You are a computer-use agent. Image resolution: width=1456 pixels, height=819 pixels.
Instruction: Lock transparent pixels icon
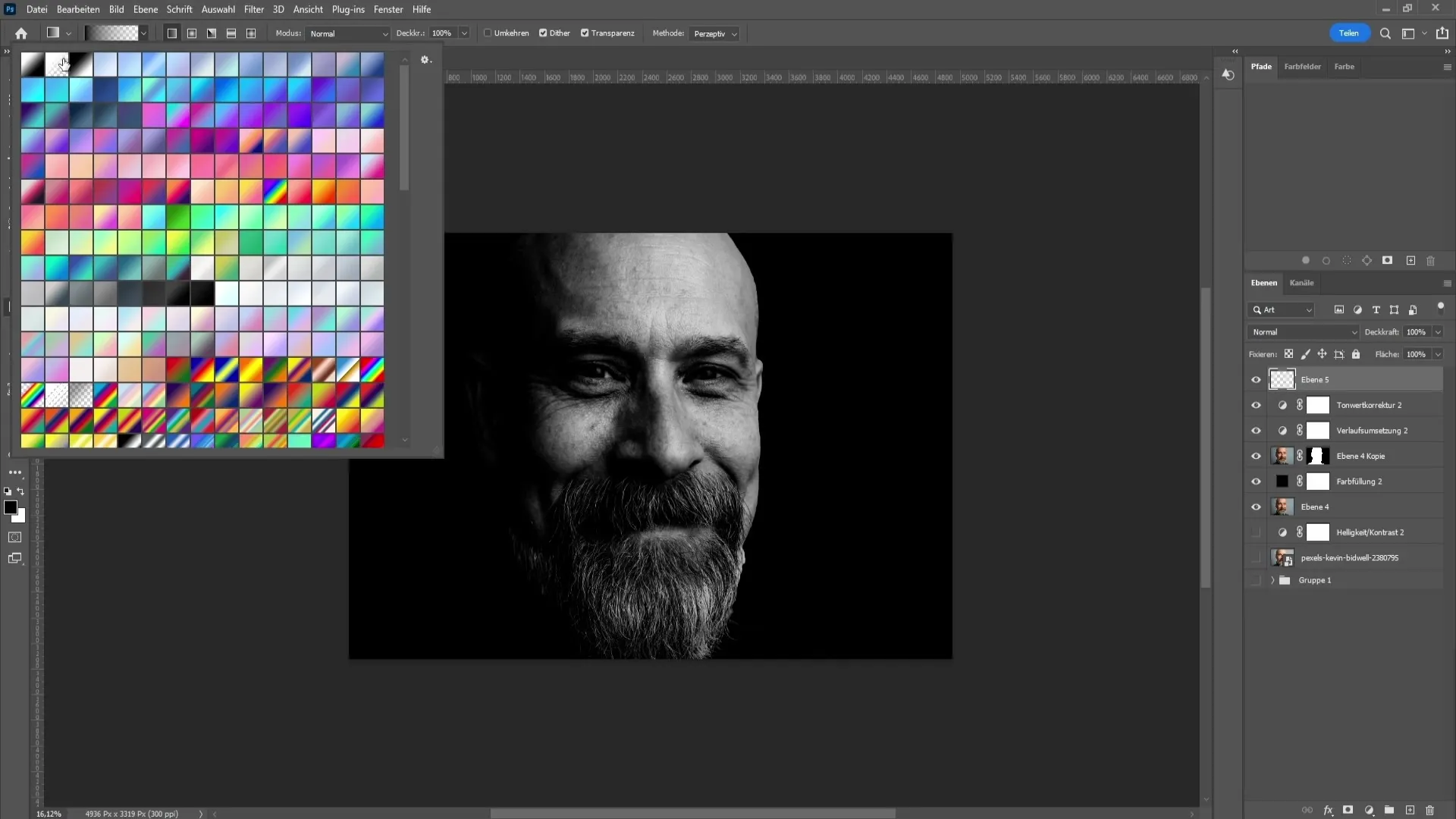point(1288,354)
